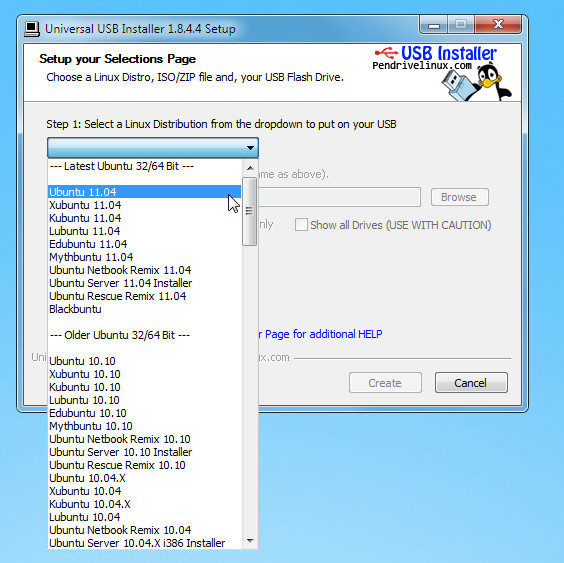The width and height of the screenshot is (564, 563).
Task: Select Xubuntu 10.10 entry
Action: pos(144,374)
